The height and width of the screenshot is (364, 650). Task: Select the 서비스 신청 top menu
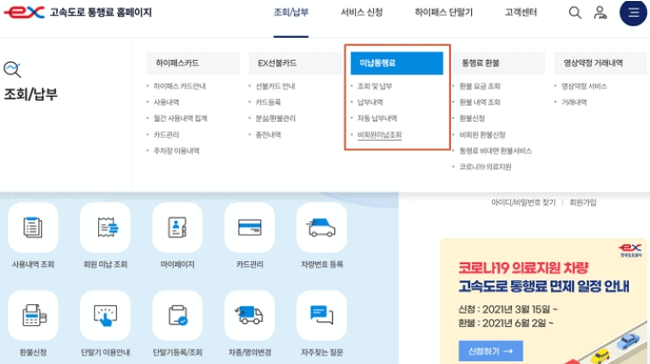pos(361,12)
